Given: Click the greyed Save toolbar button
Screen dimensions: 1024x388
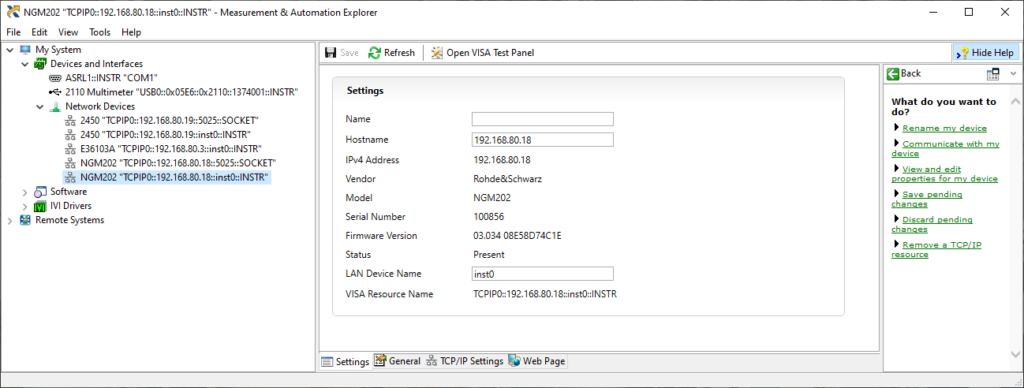Looking at the screenshot, I should [x=342, y=53].
